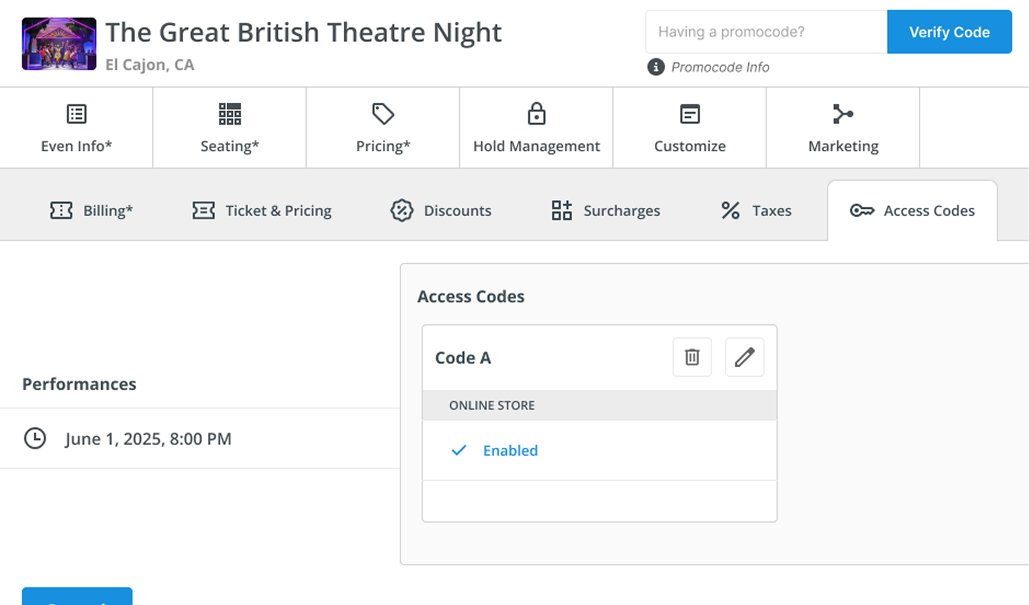Switch to the Discounts tab
The image size is (1029, 605).
[440, 210]
